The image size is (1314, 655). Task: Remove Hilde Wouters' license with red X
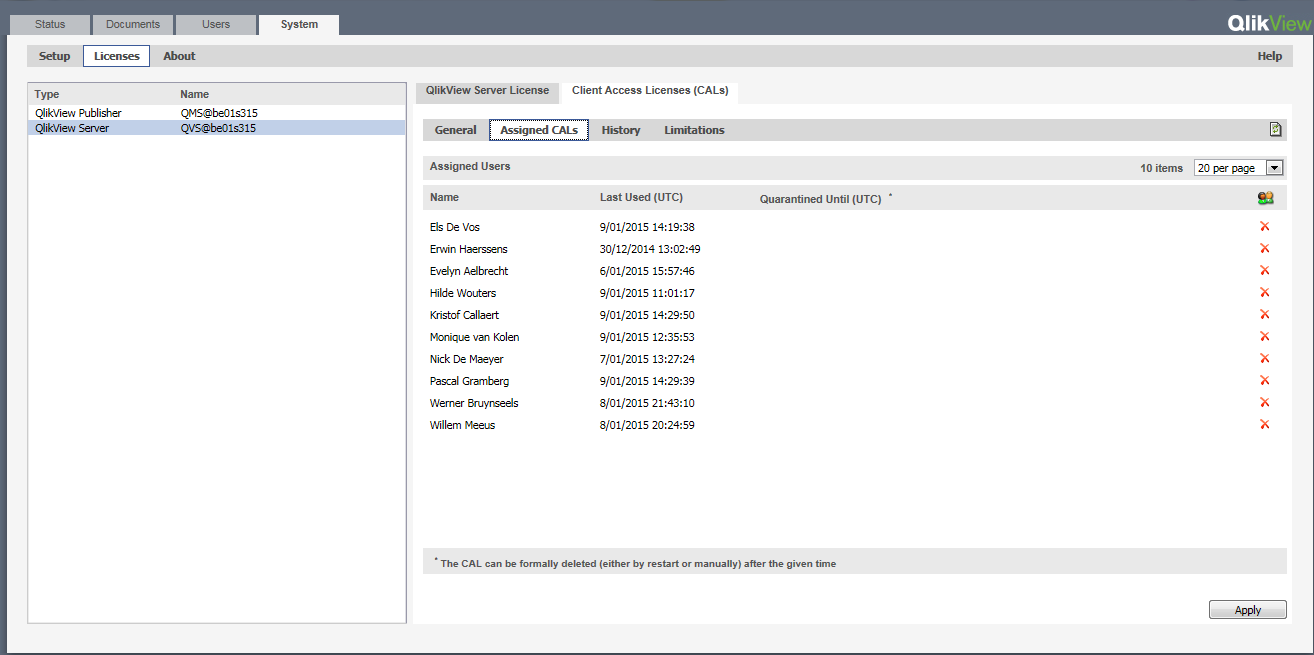pos(1264,293)
